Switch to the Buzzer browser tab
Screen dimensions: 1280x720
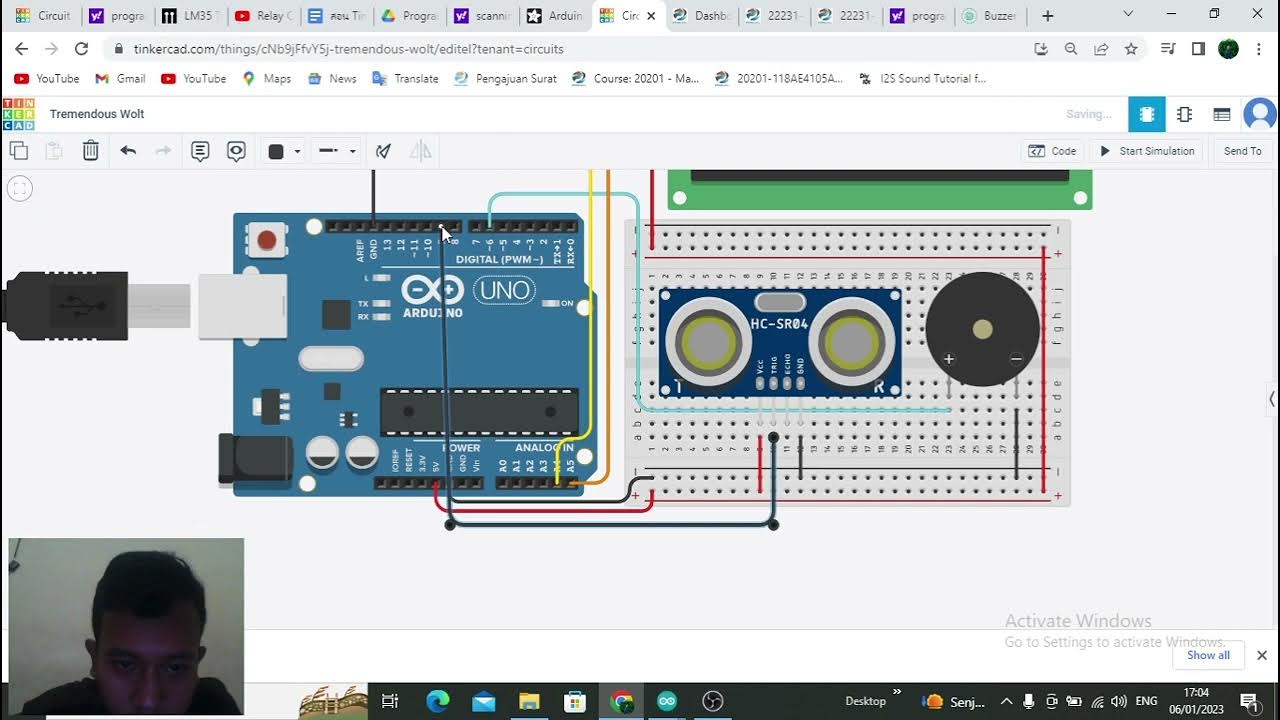pos(990,16)
